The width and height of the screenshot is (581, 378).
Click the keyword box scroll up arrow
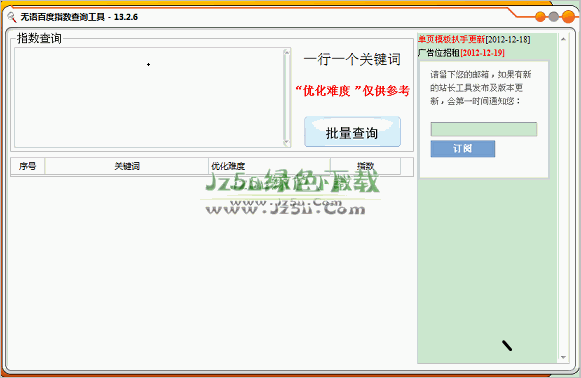[286, 52]
